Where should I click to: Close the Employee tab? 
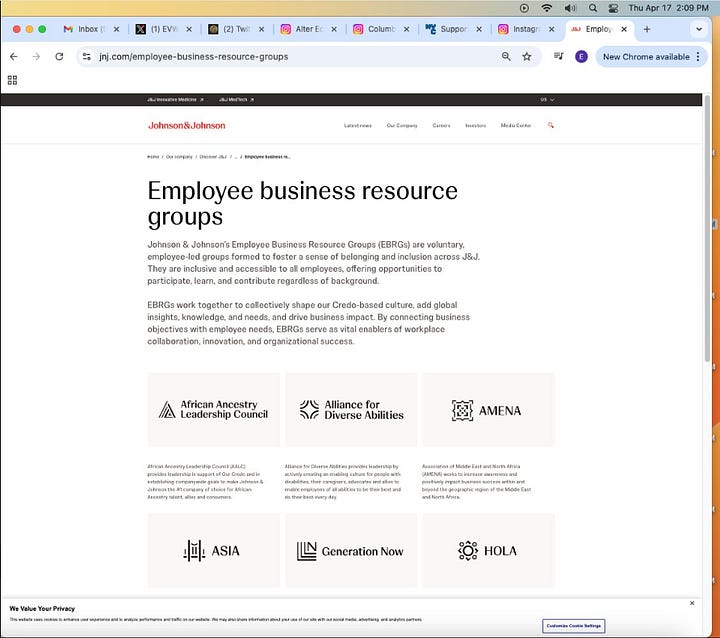tap(624, 29)
